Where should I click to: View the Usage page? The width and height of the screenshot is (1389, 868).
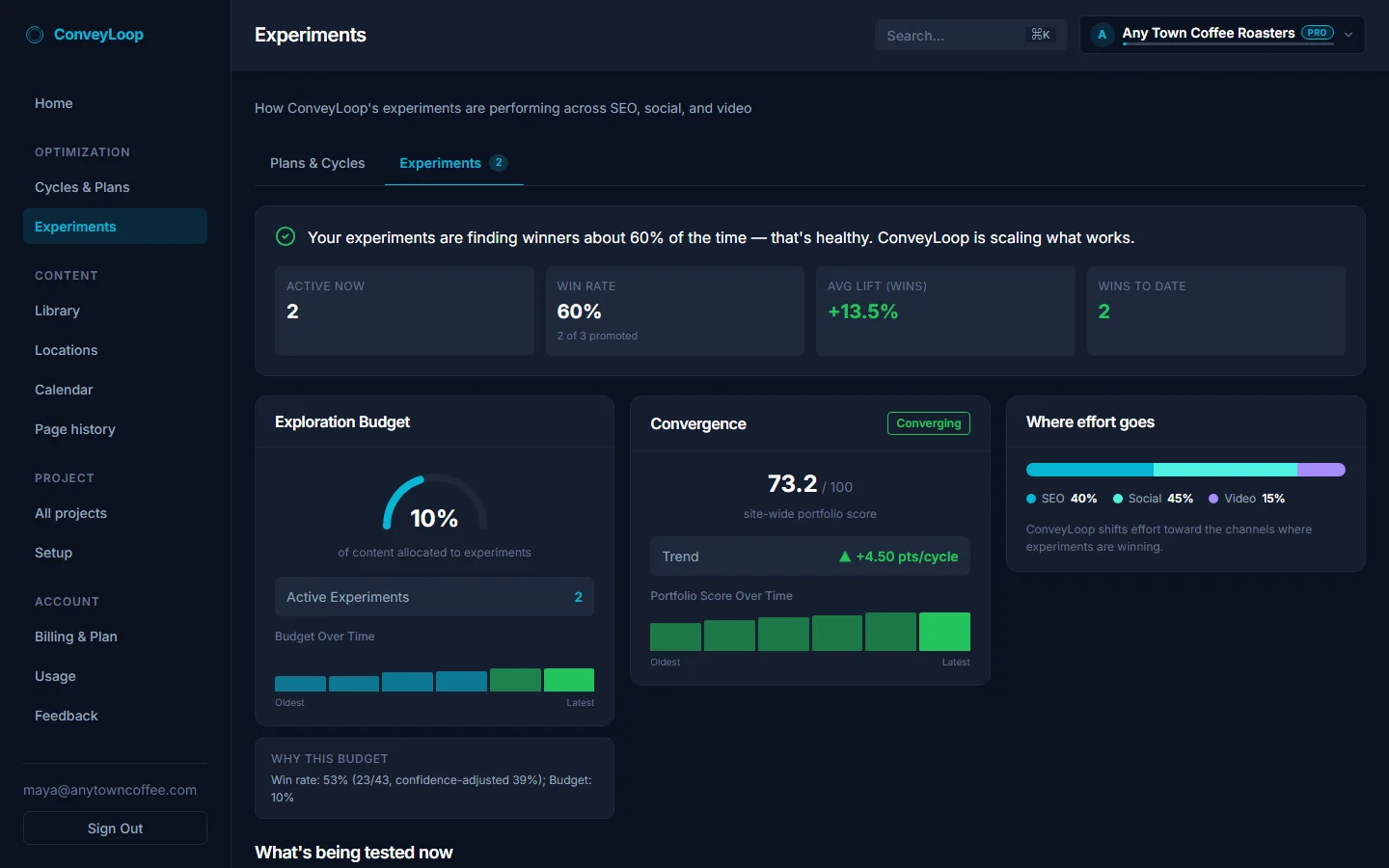click(115, 676)
